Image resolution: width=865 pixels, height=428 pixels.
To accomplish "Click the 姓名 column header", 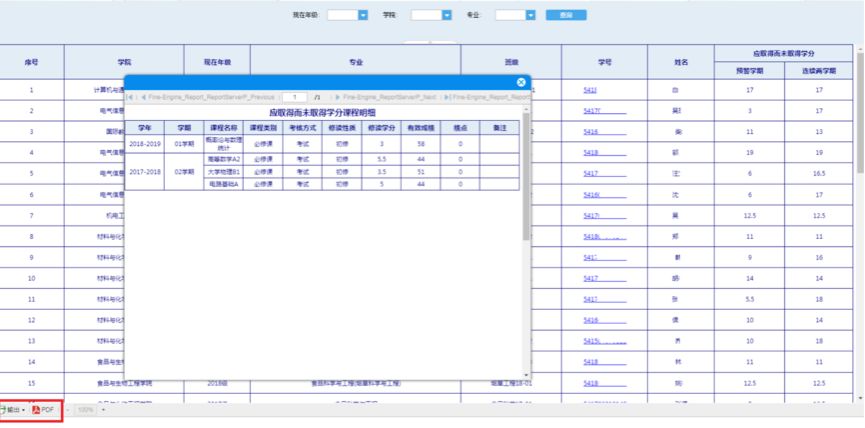I will point(681,62).
